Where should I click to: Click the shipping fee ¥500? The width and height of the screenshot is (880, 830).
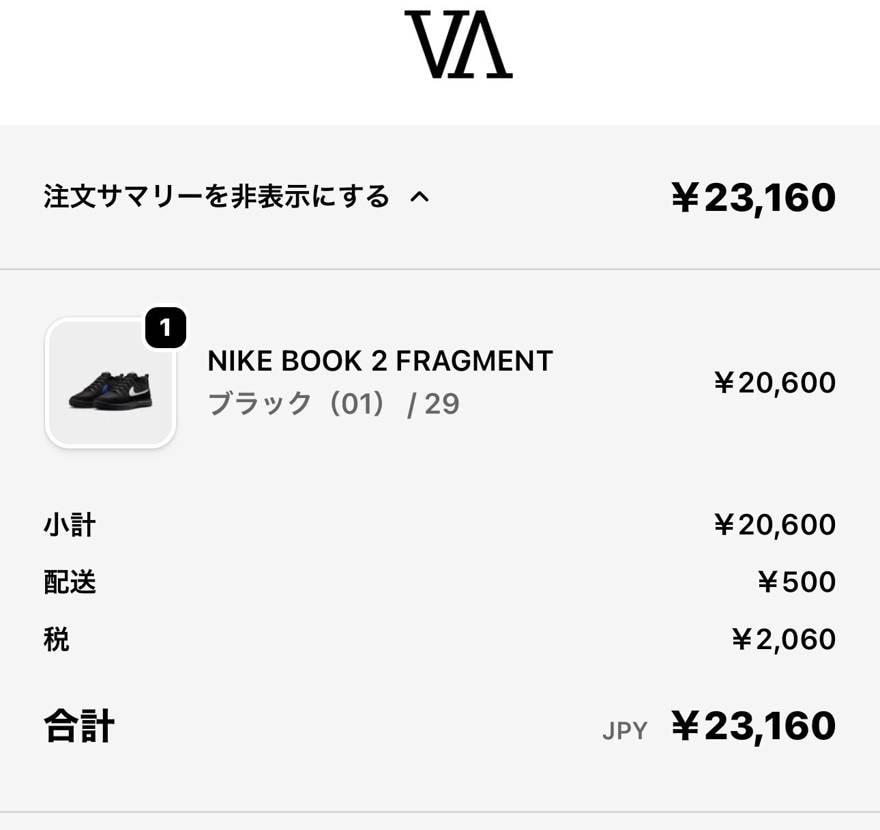tap(800, 582)
